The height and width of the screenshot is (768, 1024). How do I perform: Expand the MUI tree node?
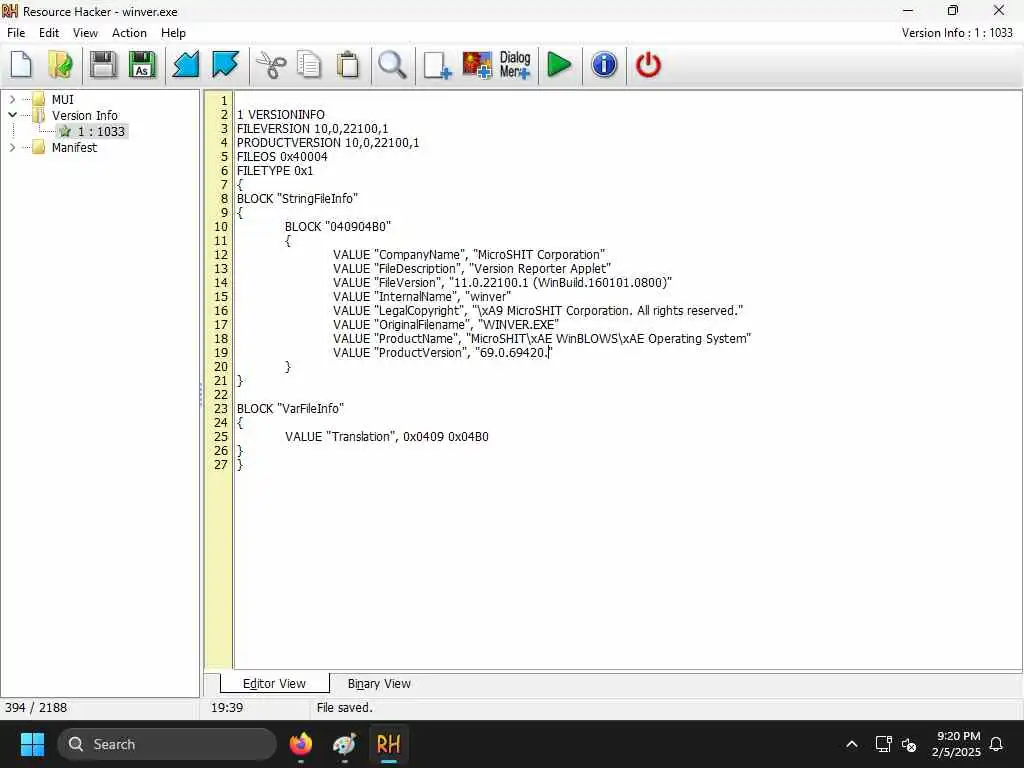[12, 99]
